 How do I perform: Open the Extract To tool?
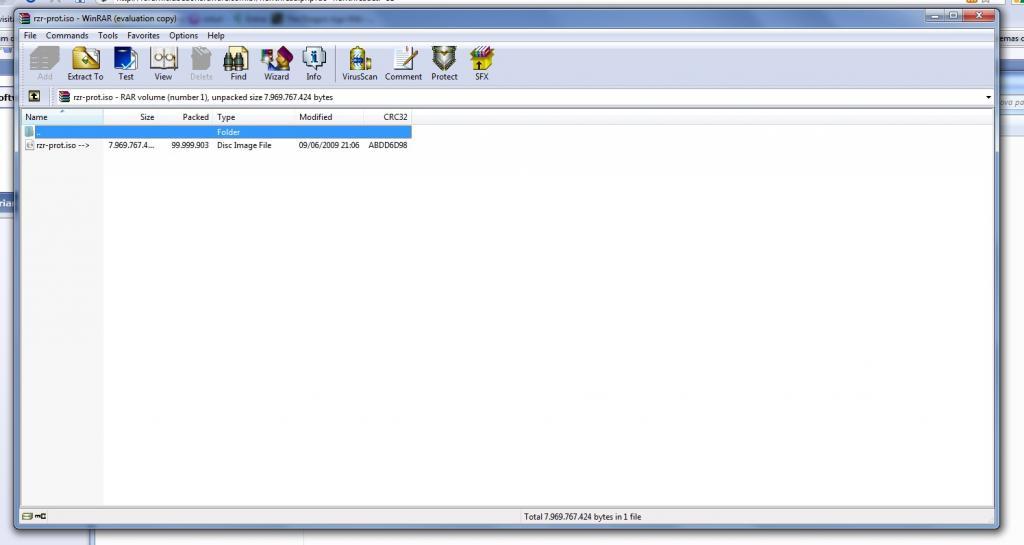(85, 63)
